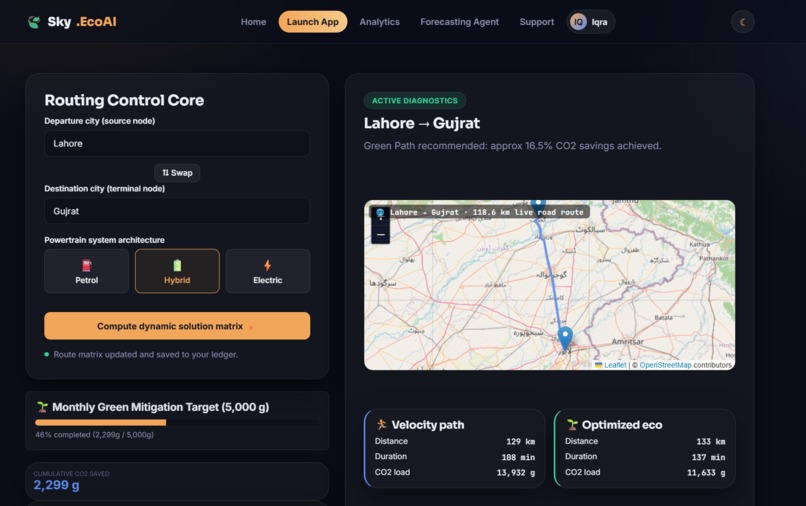Open the Home nav item
This screenshot has height=506, width=806.
click(x=253, y=22)
